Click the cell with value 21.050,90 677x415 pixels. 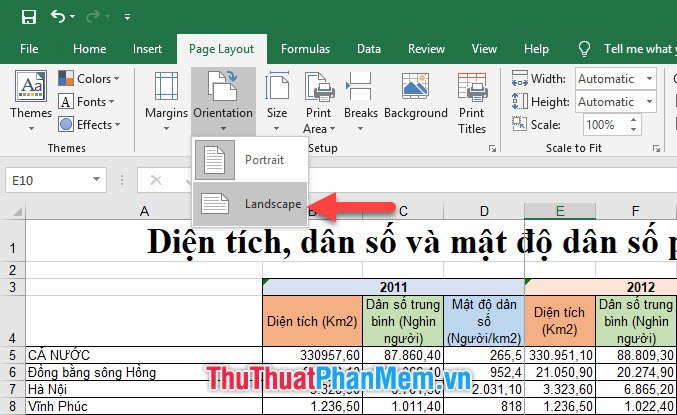(560, 372)
